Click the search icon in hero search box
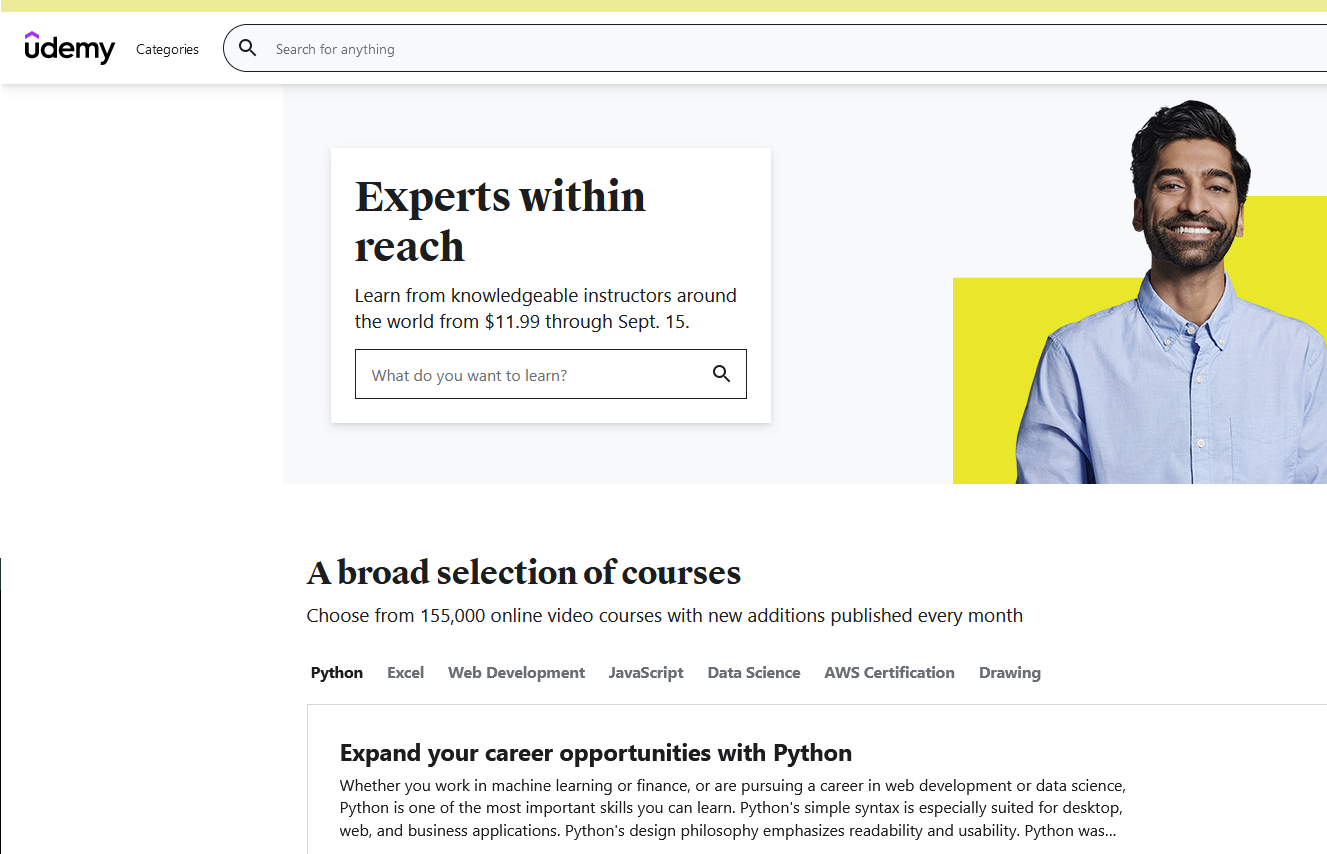The image size is (1327, 854). (x=721, y=374)
